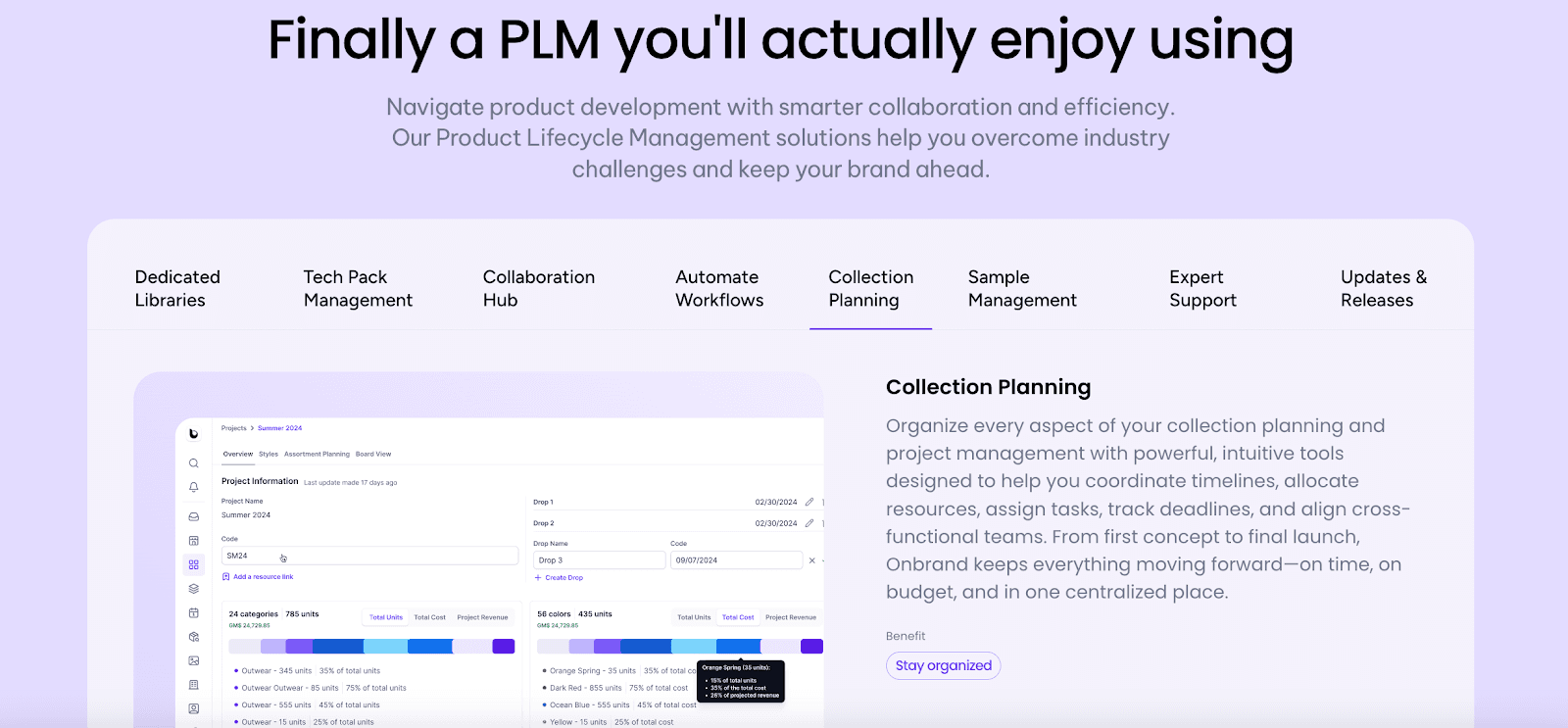The height and width of the screenshot is (728, 1568).
Task: Click the bookmark icon beside Add a resource link
Action: point(226,577)
